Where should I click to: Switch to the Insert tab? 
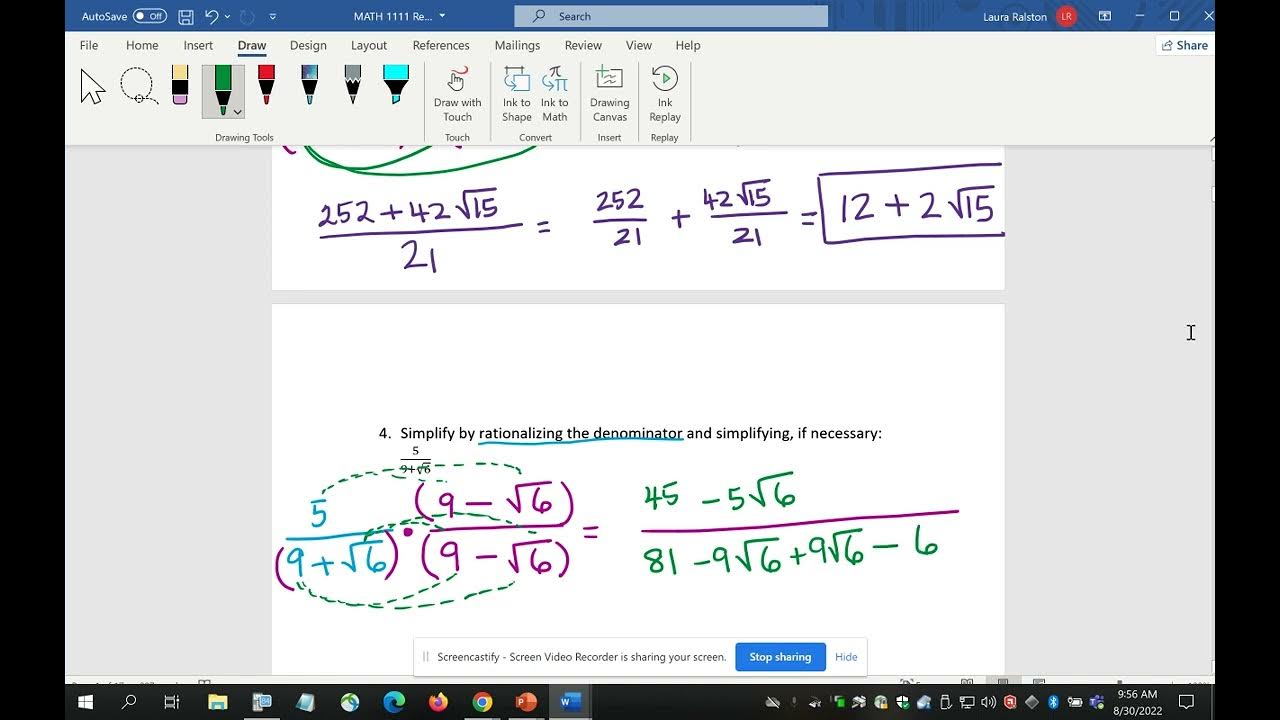pos(198,45)
